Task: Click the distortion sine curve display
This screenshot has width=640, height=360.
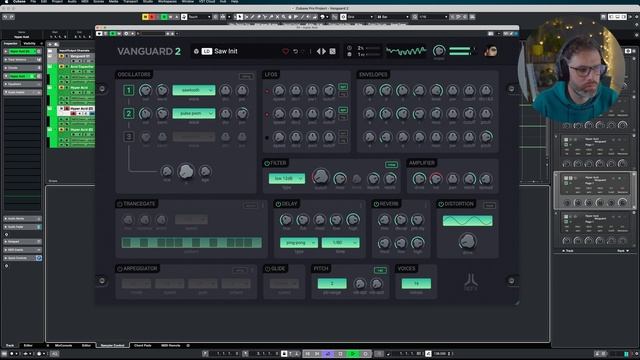Action: click(x=468, y=221)
